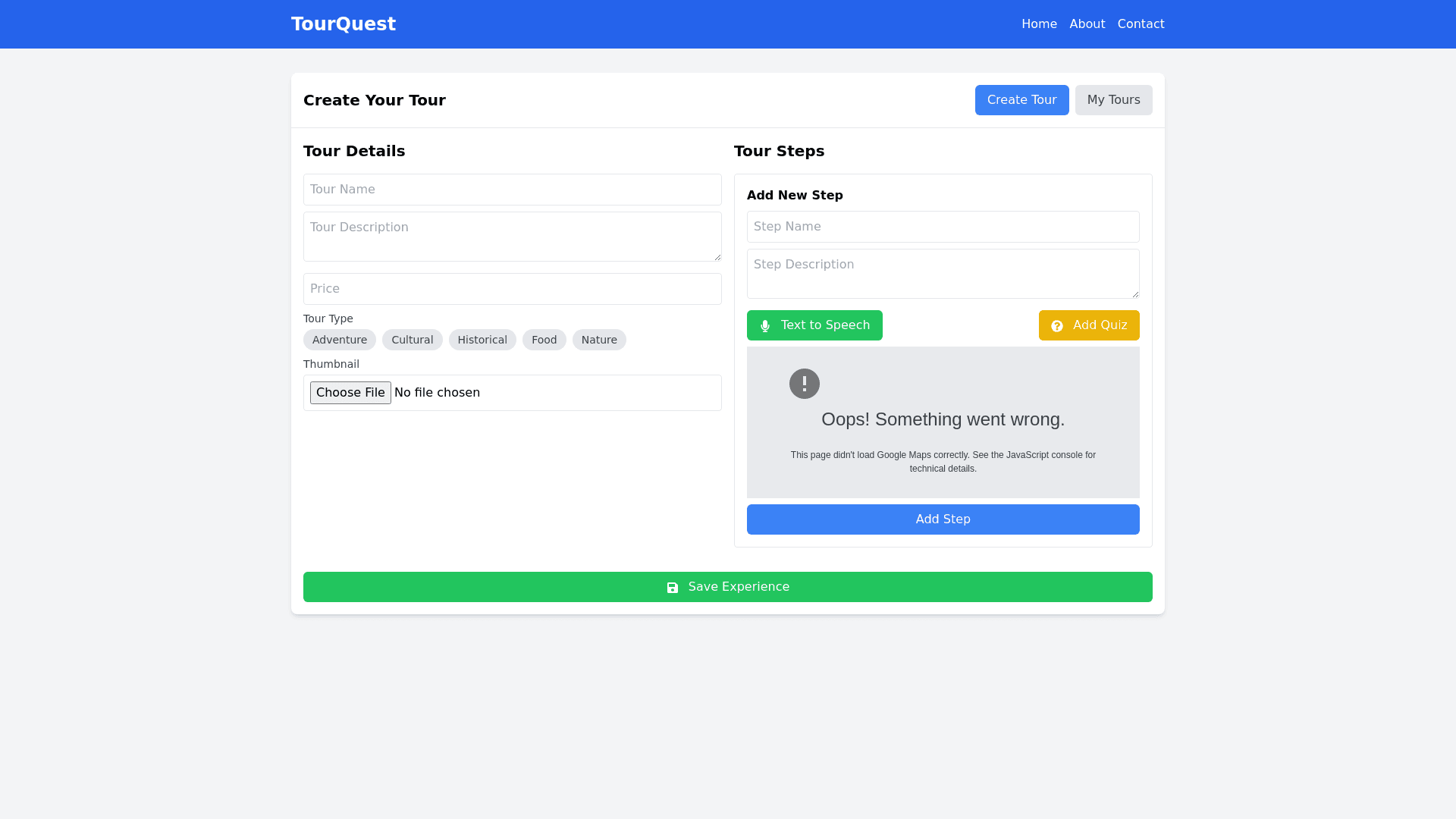Click the exclamation error icon in map
The height and width of the screenshot is (819, 1456).
pos(804,384)
